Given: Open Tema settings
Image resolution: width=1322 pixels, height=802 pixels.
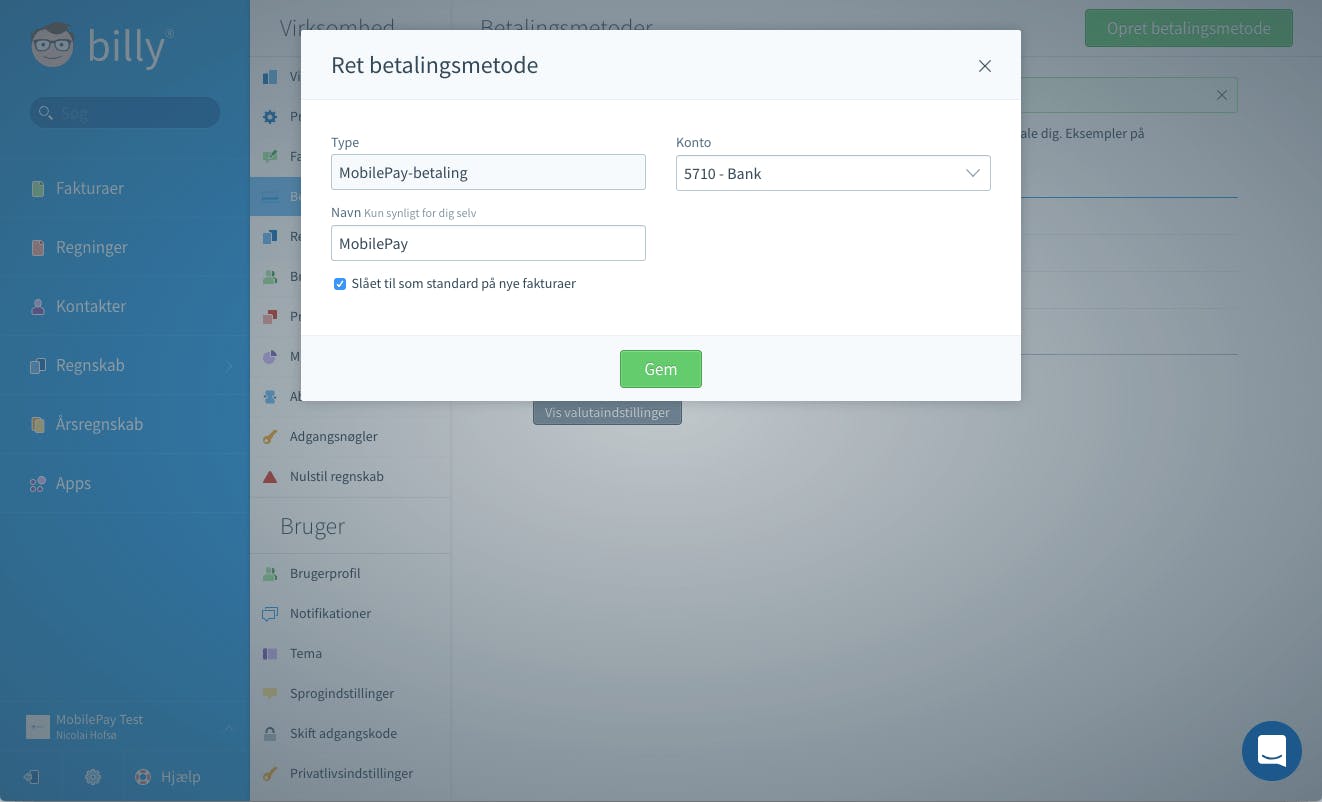Looking at the screenshot, I should pos(306,653).
